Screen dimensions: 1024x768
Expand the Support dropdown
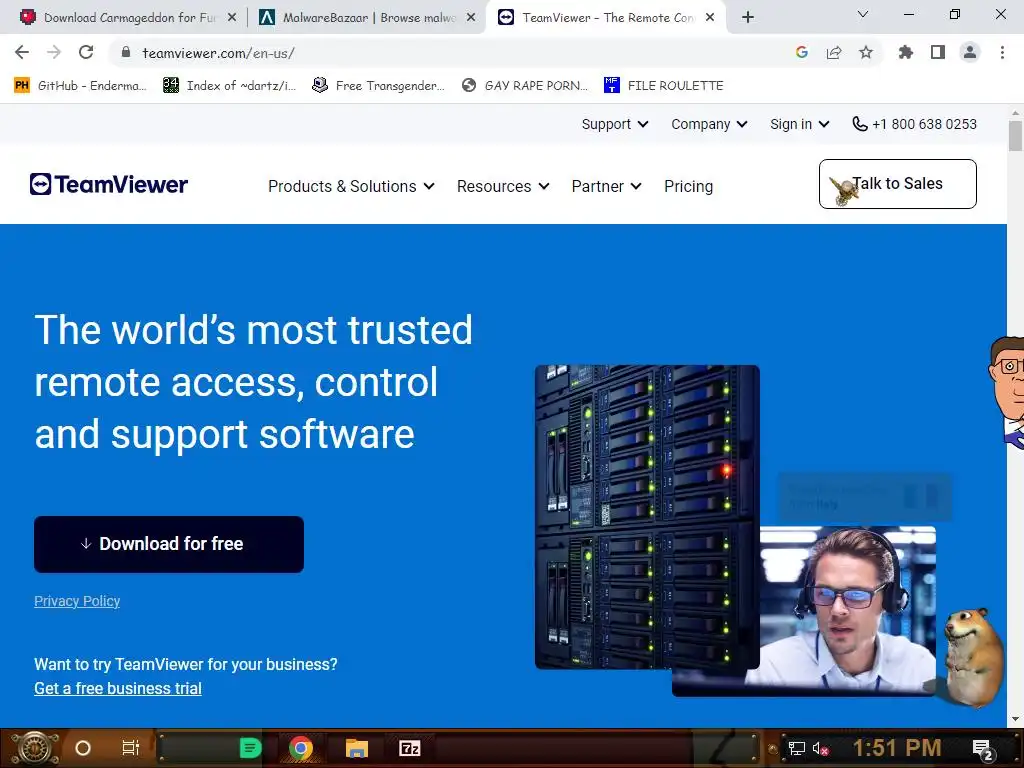coord(615,124)
